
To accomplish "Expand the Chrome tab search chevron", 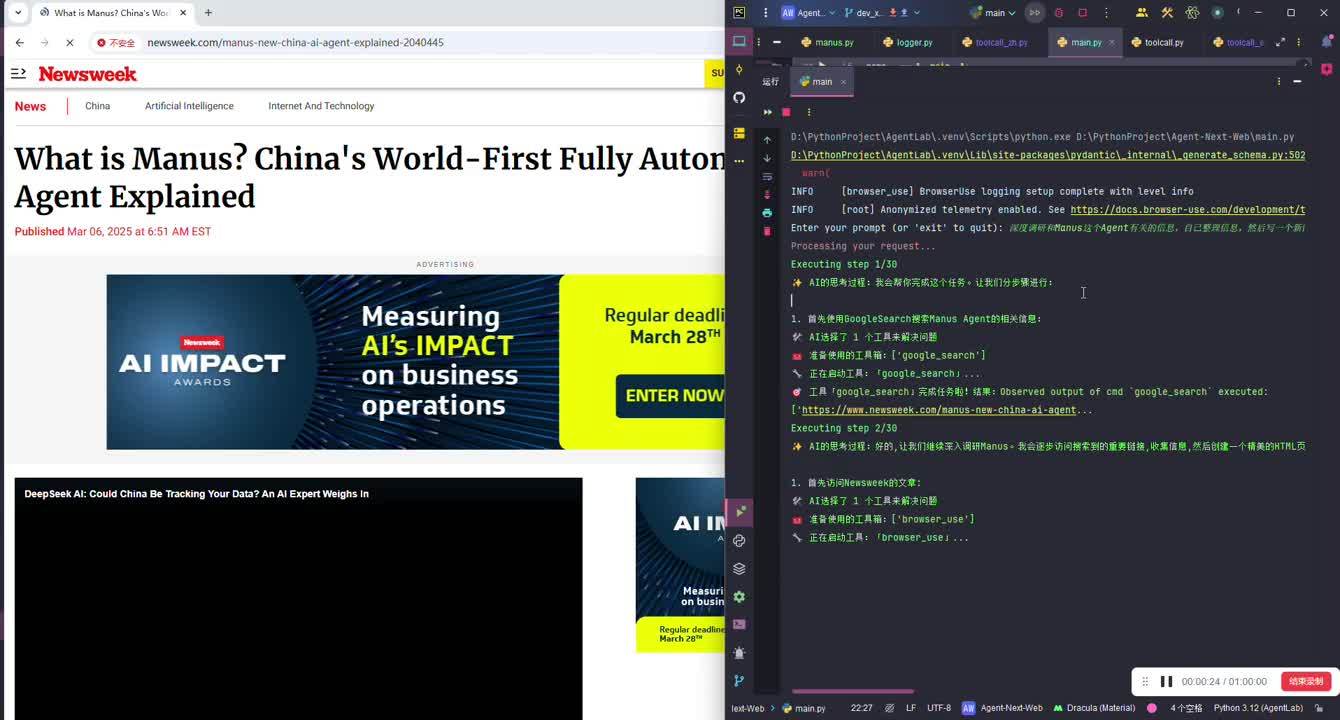I will tap(18, 13).
